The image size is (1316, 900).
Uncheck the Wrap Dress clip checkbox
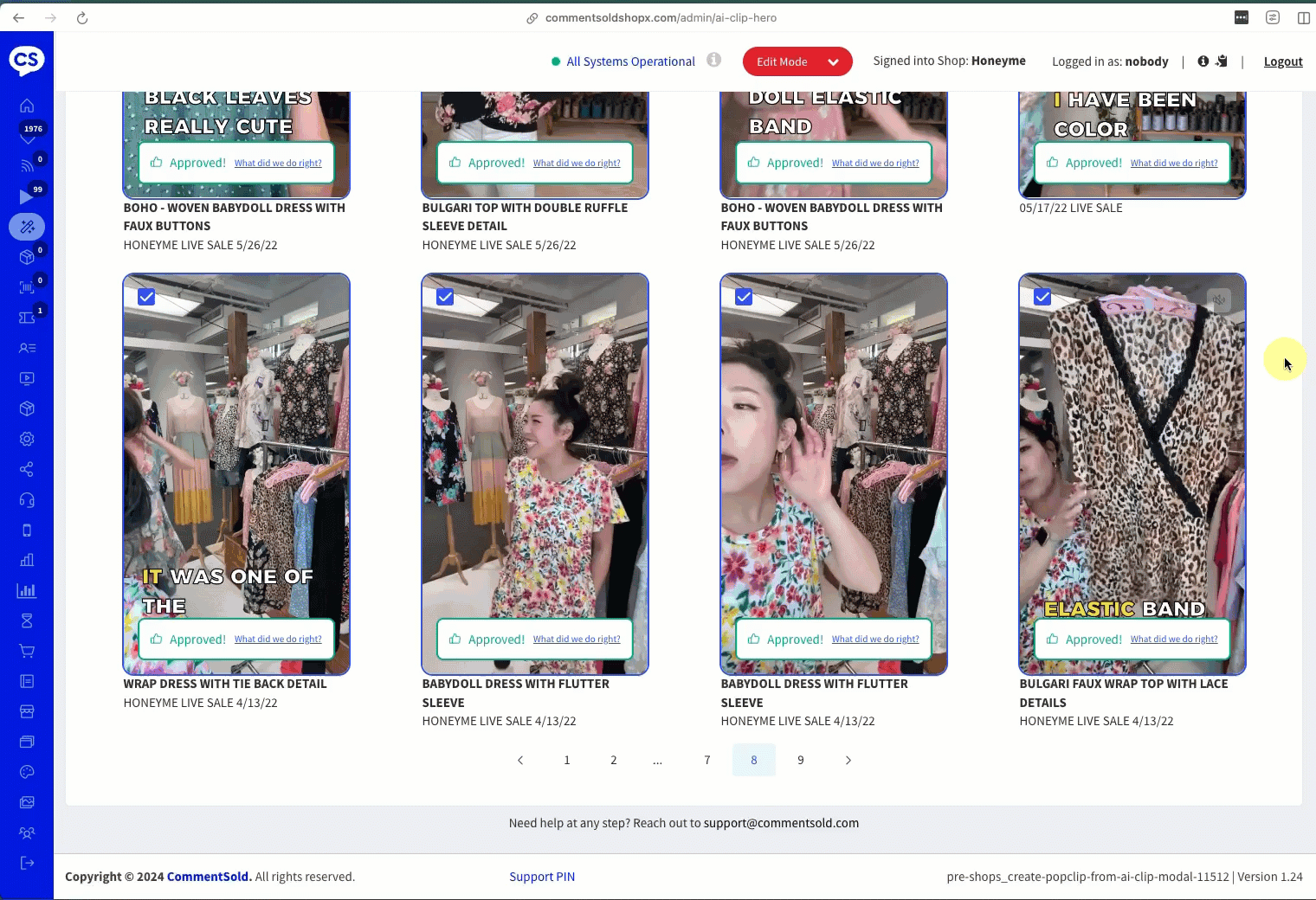point(146,297)
